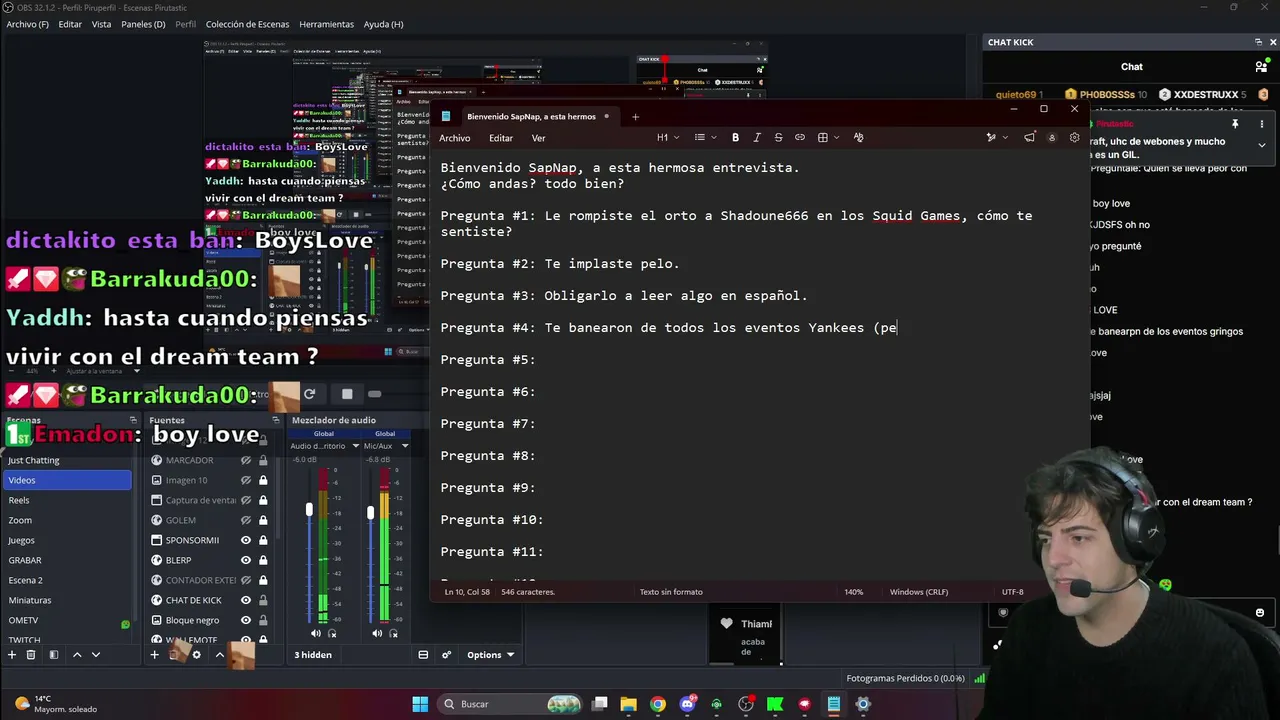1280x720 pixels.
Task: Mute the Audio del escritorio channel
Action: click(x=316, y=633)
